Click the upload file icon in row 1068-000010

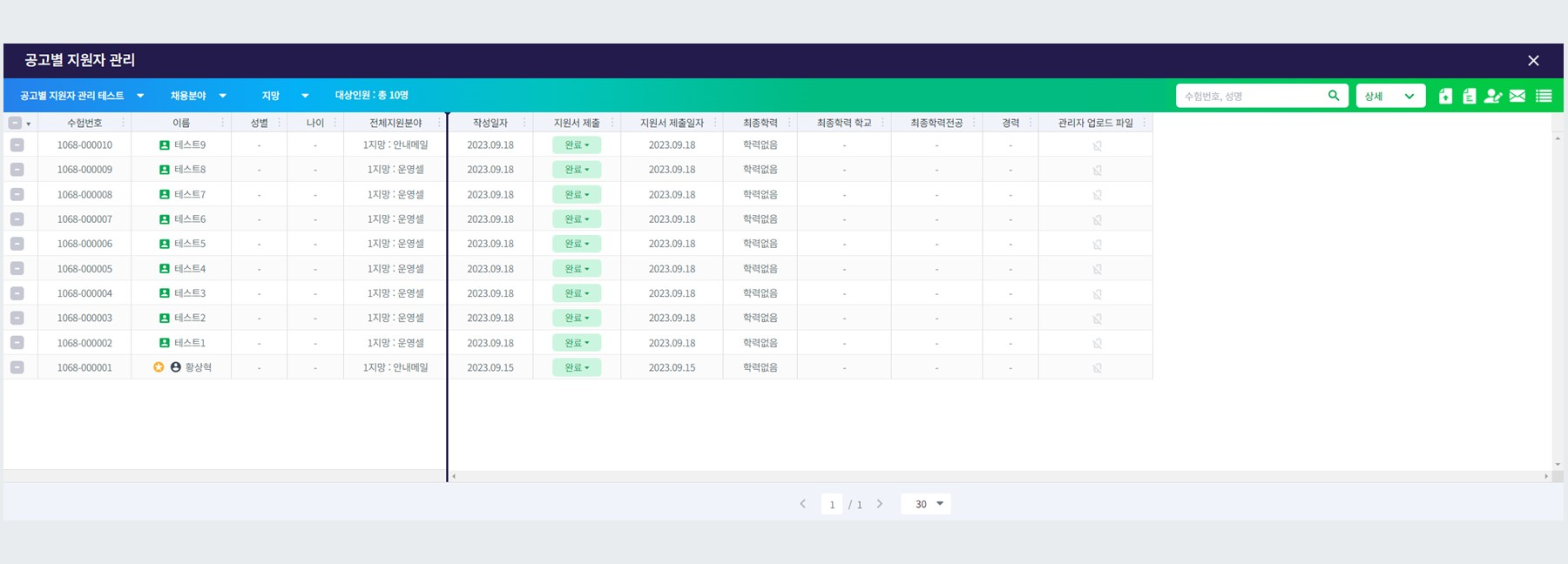(x=1098, y=145)
